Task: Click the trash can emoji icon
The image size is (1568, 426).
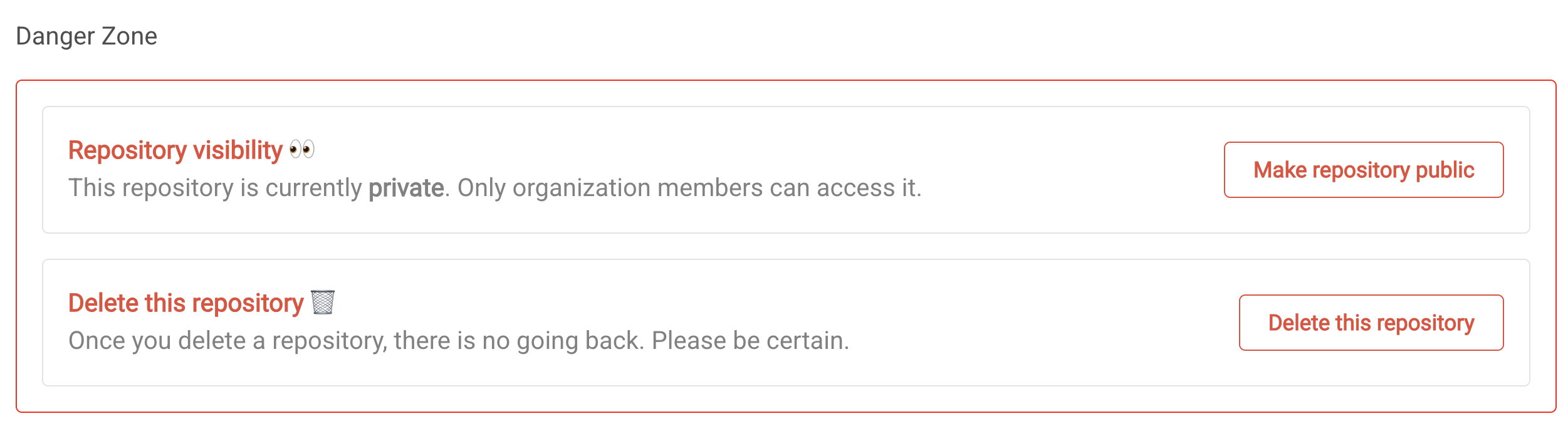Action: point(323,303)
